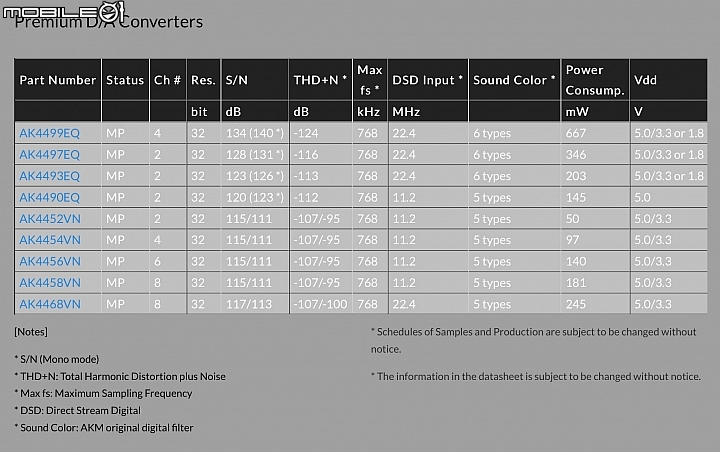Click the Power Consump. column header

tap(594, 80)
